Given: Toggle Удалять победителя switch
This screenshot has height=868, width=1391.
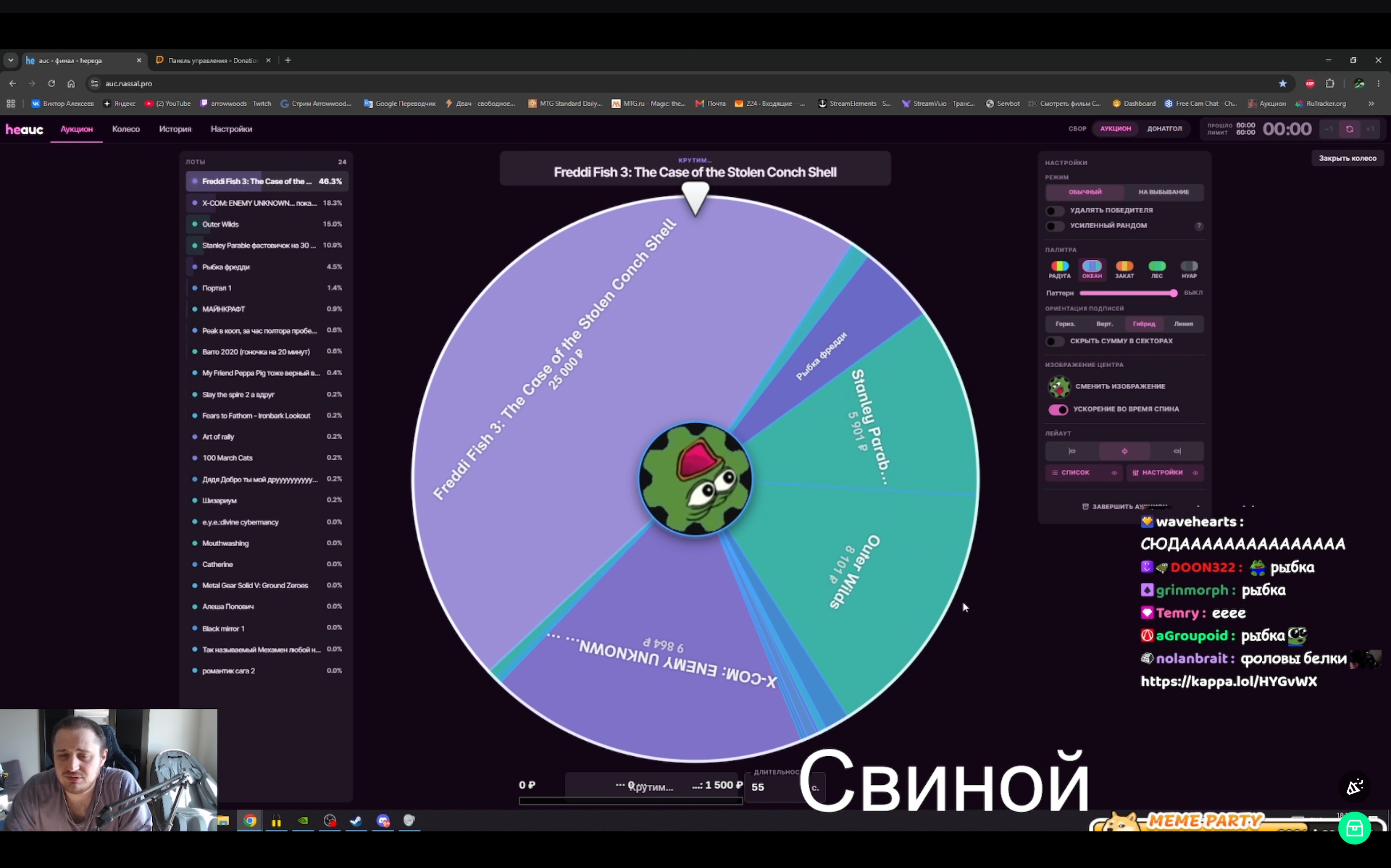Looking at the screenshot, I should 1055,211.
